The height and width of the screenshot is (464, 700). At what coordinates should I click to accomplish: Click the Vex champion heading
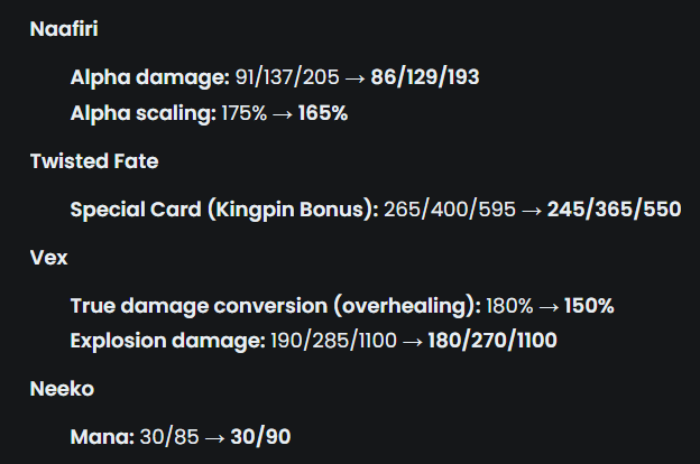[49, 258]
